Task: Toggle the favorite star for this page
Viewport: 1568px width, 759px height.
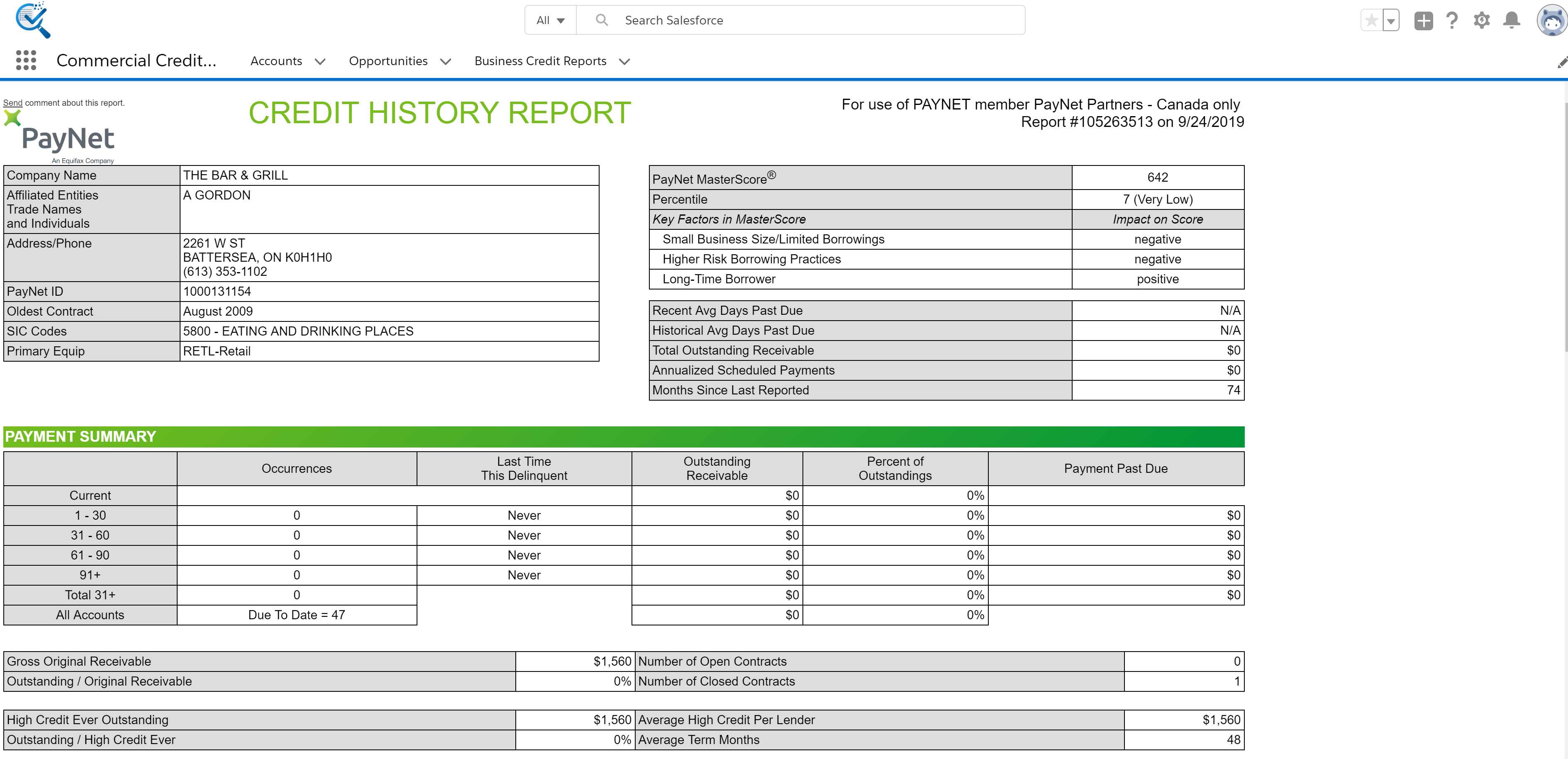Action: 1371,20
